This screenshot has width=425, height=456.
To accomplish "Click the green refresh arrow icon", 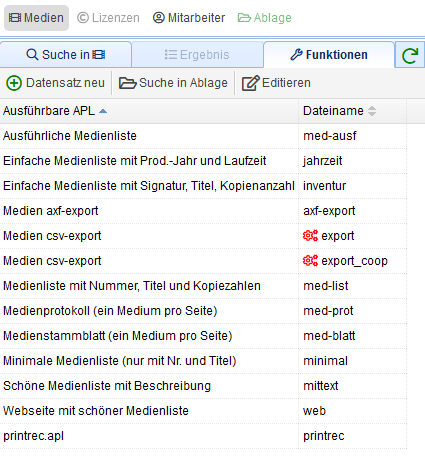I will (x=410, y=55).
